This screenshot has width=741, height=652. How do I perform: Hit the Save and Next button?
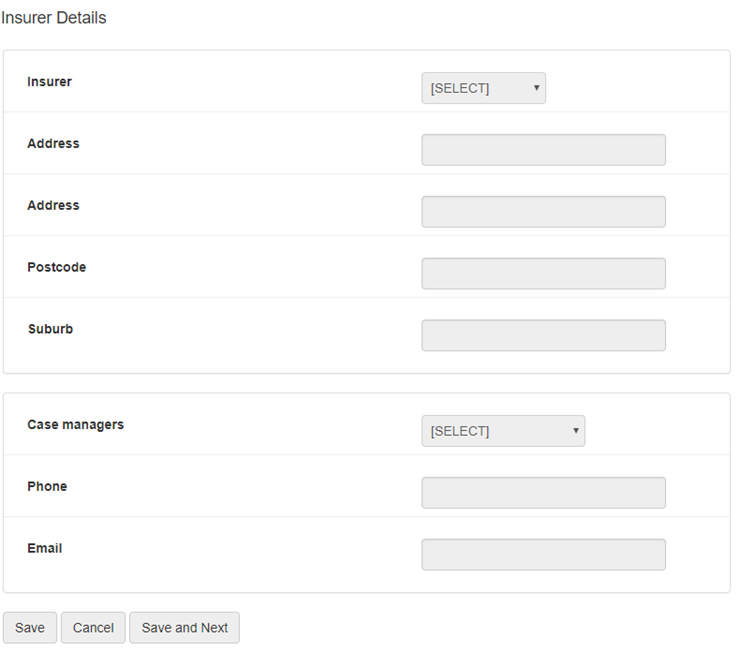[x=184, y=628]
